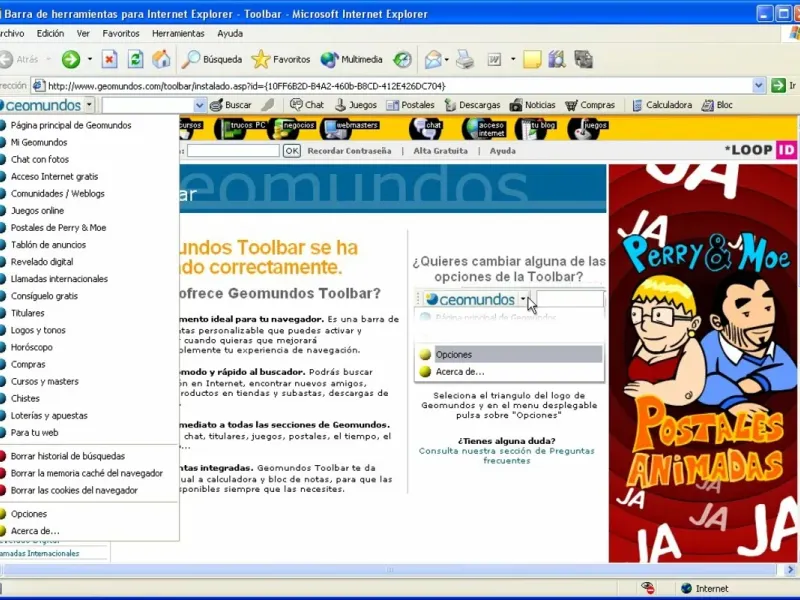
Task: Click the Mail envelope icon
Action: 433,60
